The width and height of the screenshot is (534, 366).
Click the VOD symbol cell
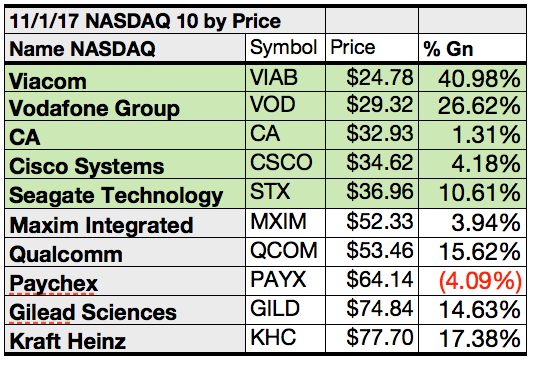pos(285,106)
